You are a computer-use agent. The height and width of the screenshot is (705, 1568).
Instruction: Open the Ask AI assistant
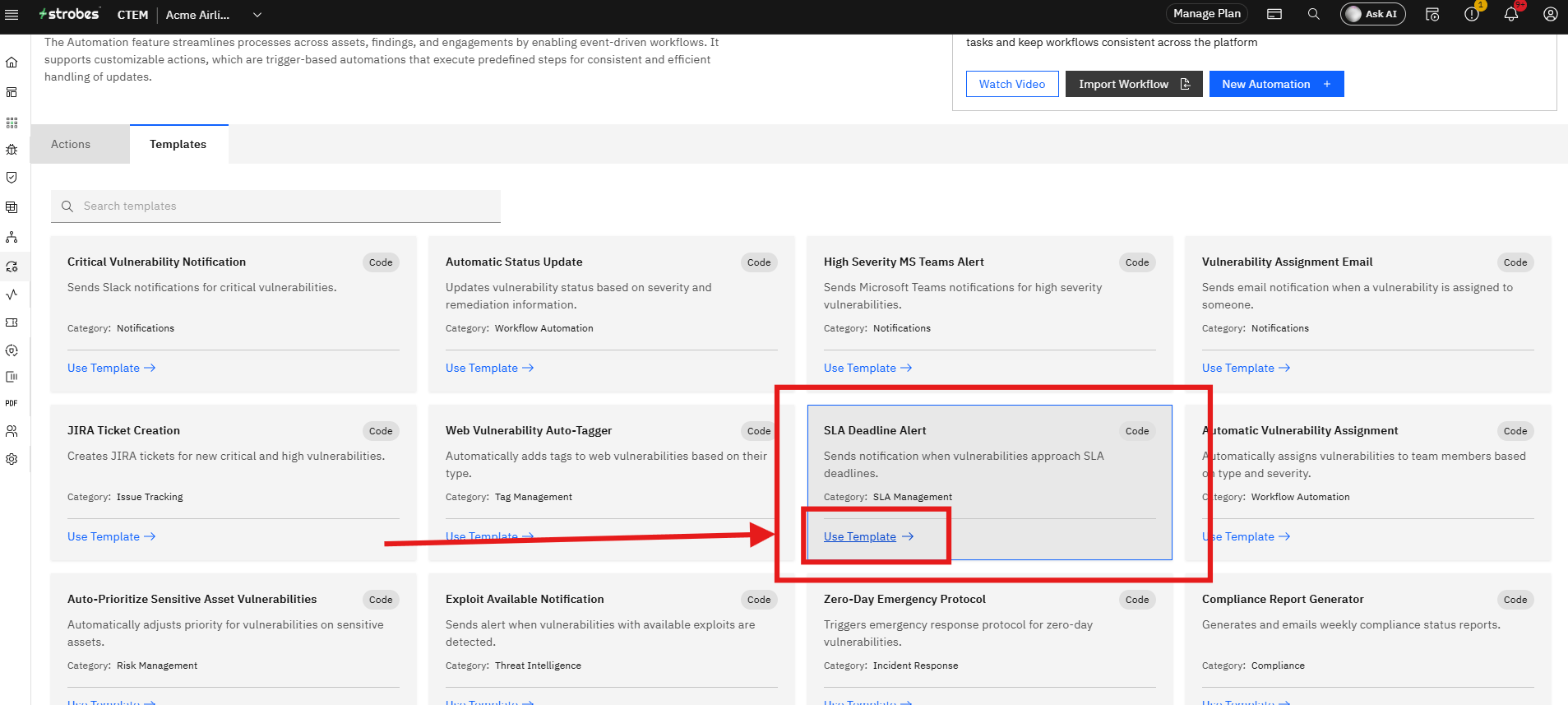coord(1373,14)
